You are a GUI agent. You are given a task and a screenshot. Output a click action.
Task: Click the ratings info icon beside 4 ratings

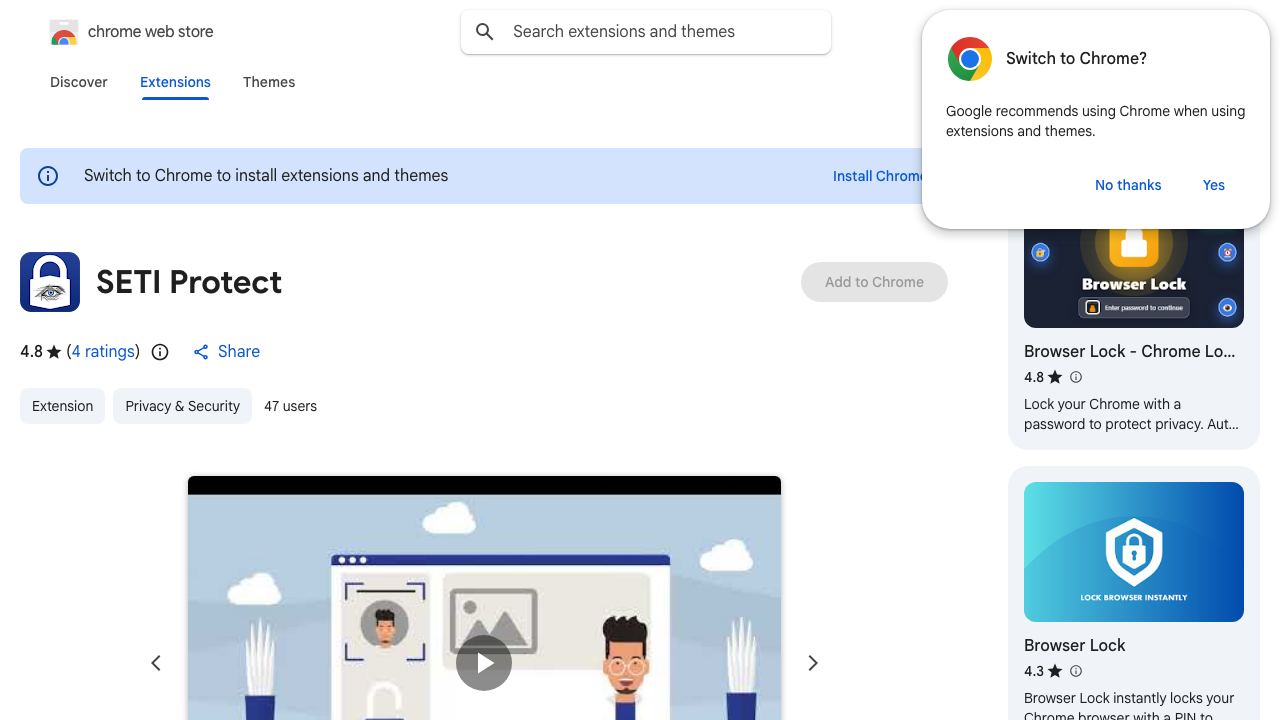coord(160,352)
